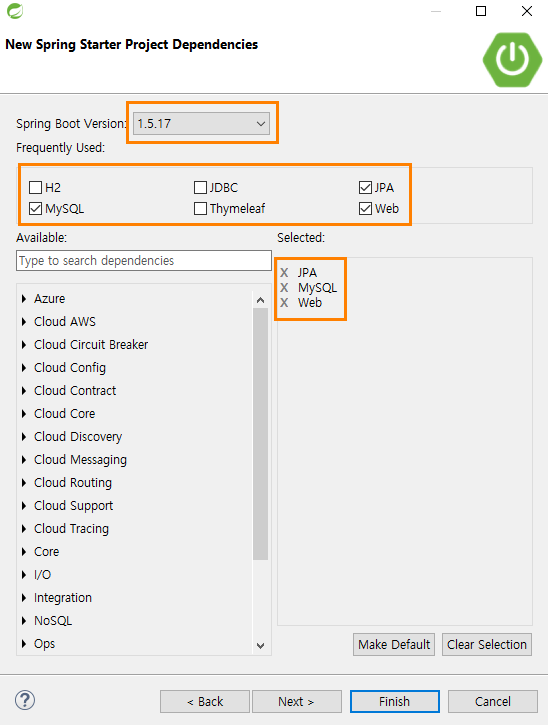Expand the Core category
548x725 pixels.
24,552
